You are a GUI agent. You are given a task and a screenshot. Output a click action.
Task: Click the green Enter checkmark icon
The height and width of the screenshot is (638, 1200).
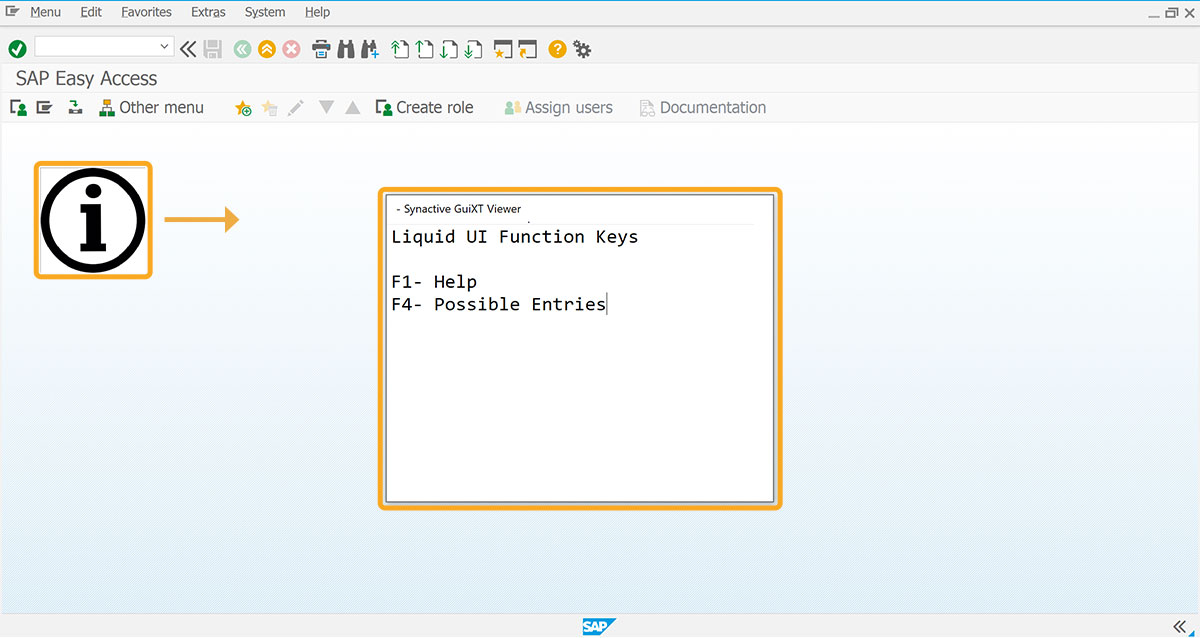tap(17, 48)
